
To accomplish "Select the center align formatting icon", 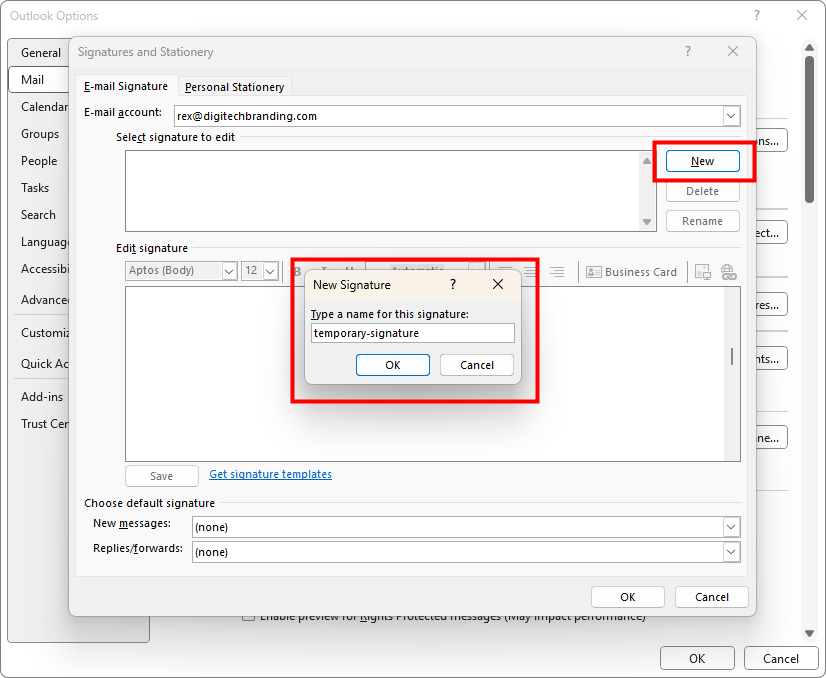I will 531,272.
